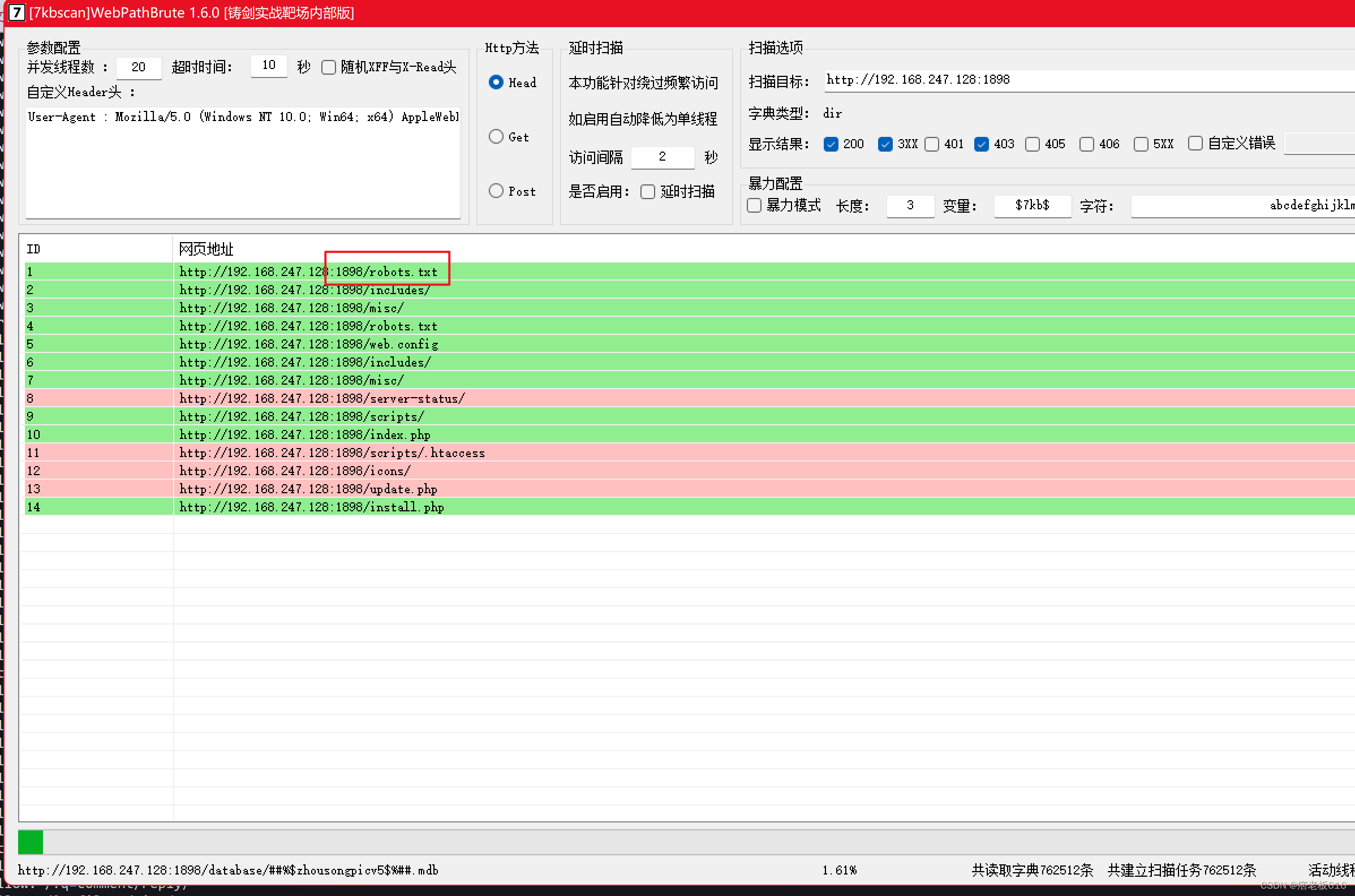This screenshot has height=896, width=1355.
Task: Select row 12 icons/ result
Action: (x=690, y=471)
